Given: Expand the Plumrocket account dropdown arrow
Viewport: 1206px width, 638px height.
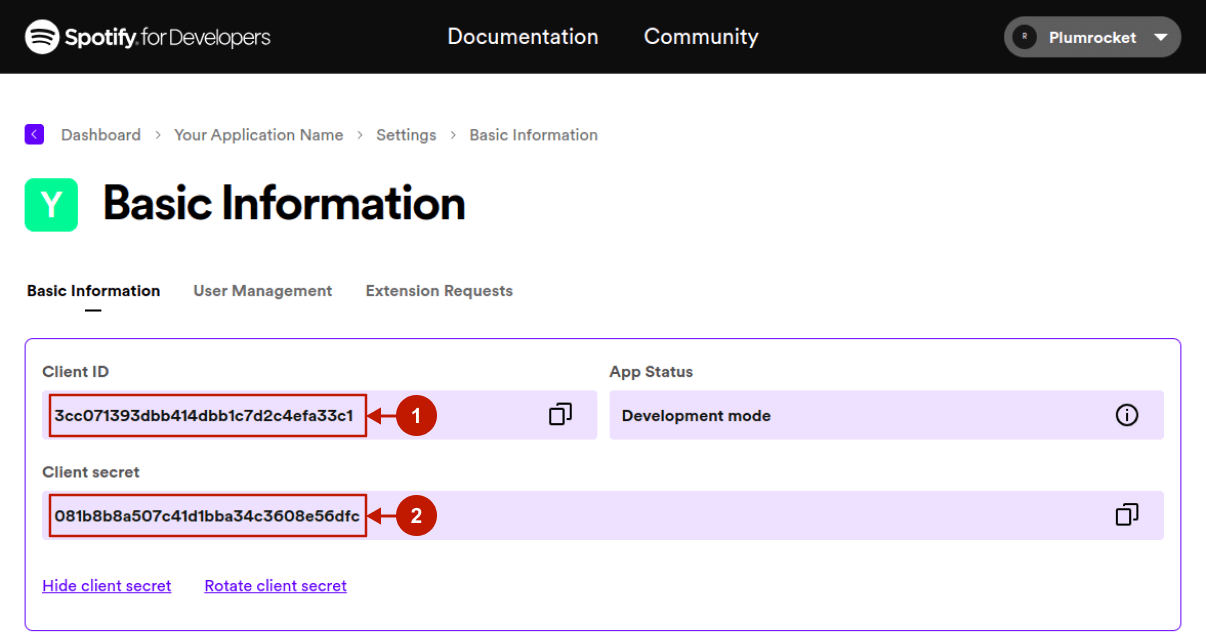Looking at the screenshot, I should [1160, 37].
